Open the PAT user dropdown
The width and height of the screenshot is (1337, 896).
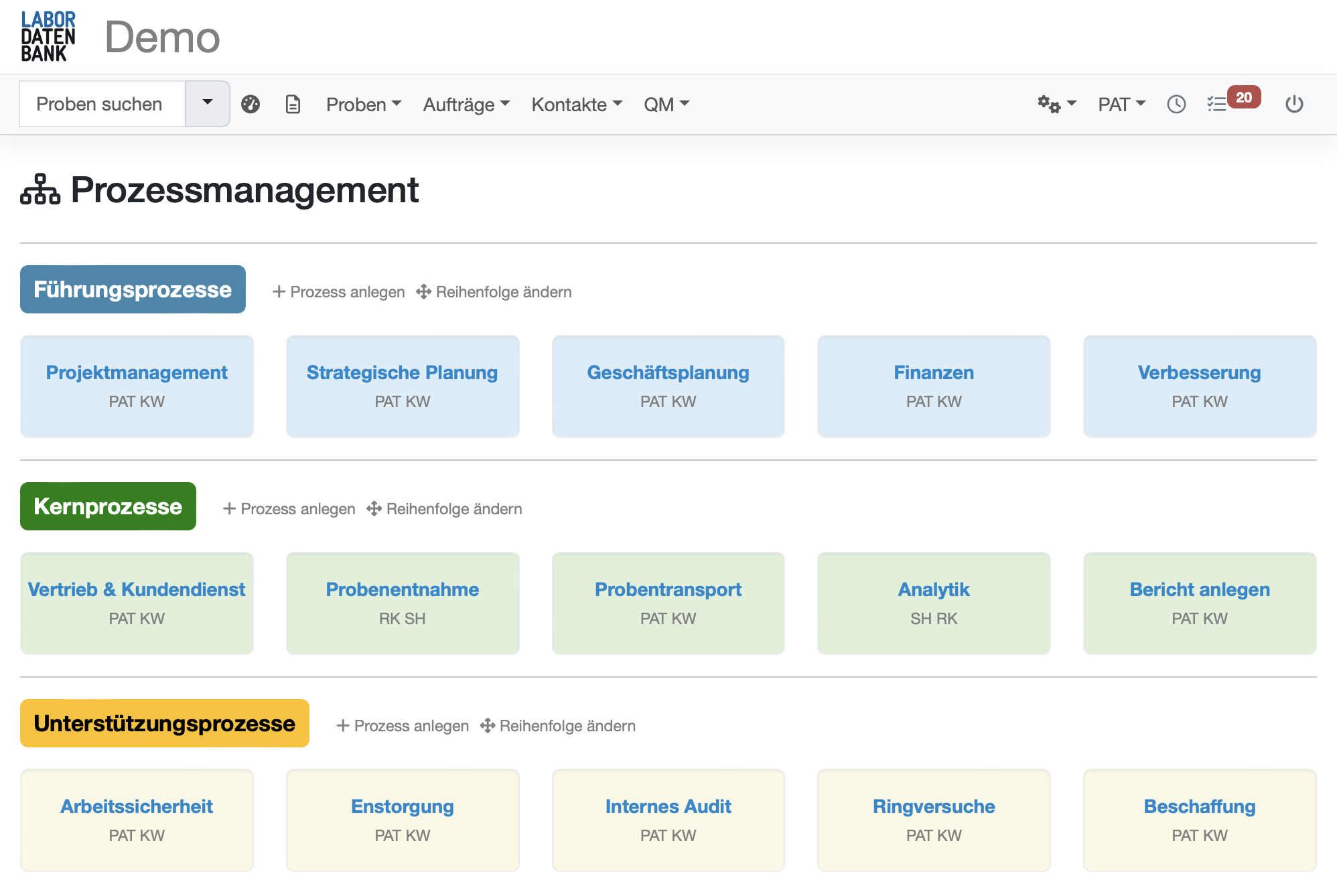(1120, 104)
